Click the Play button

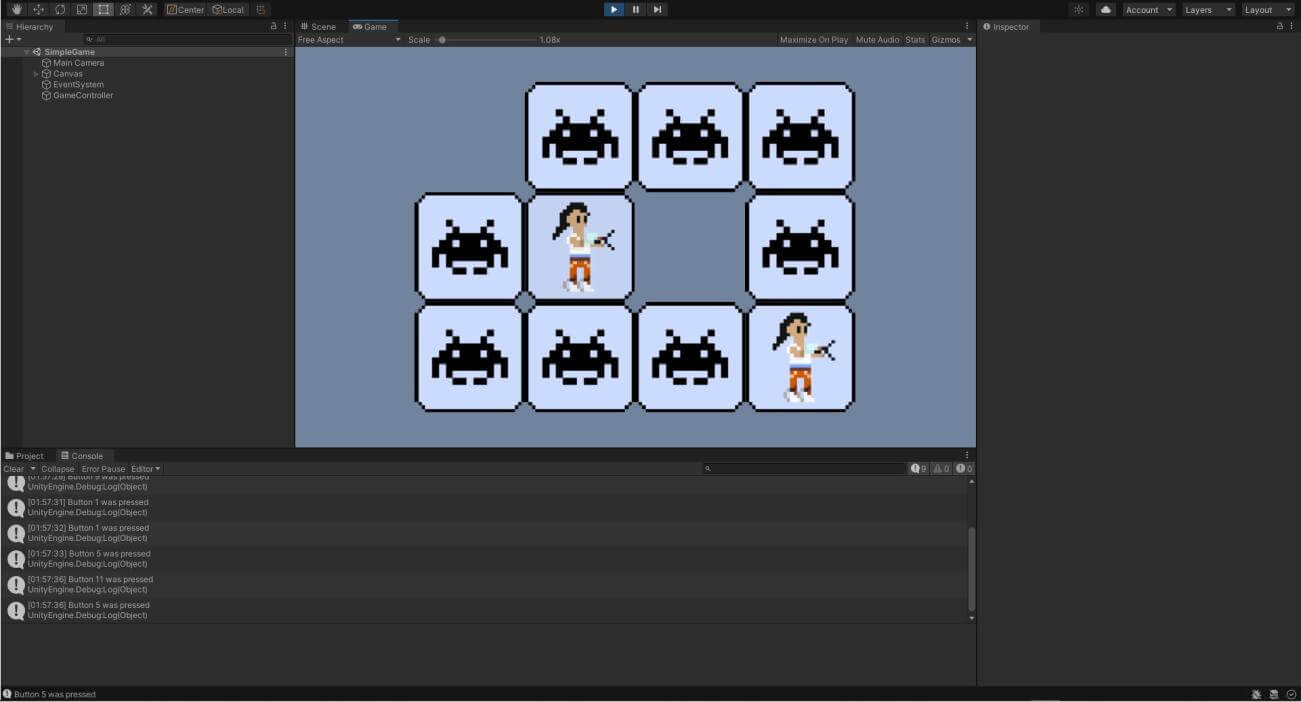coord(614,9)
